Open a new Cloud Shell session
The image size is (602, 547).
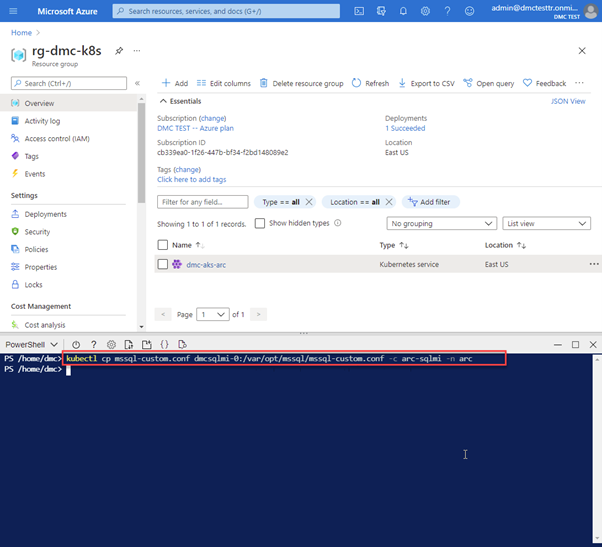click(x=146, y=344)
